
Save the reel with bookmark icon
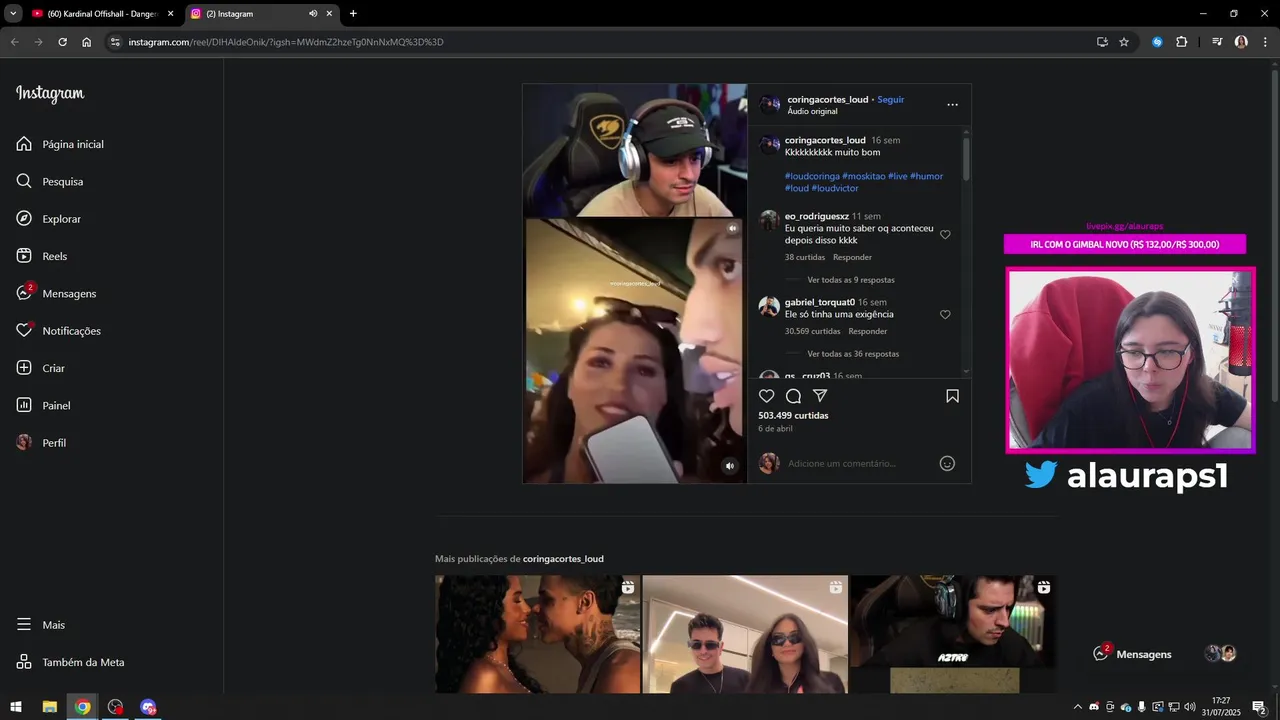click(x=952, y=396)
